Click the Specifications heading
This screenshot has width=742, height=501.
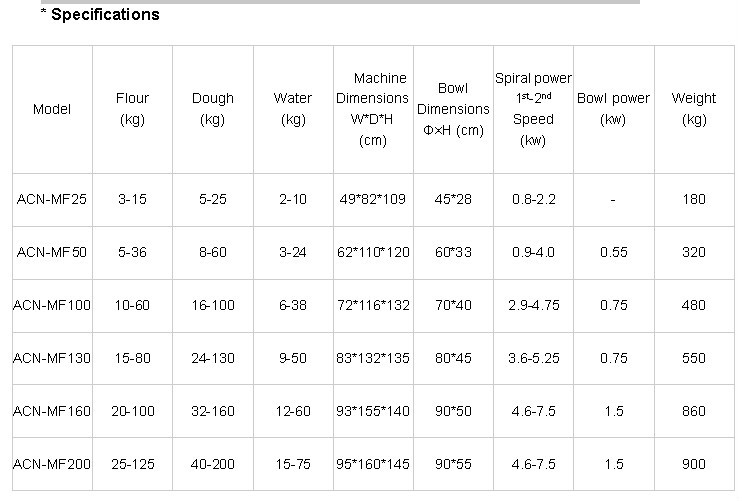(99, 14)
